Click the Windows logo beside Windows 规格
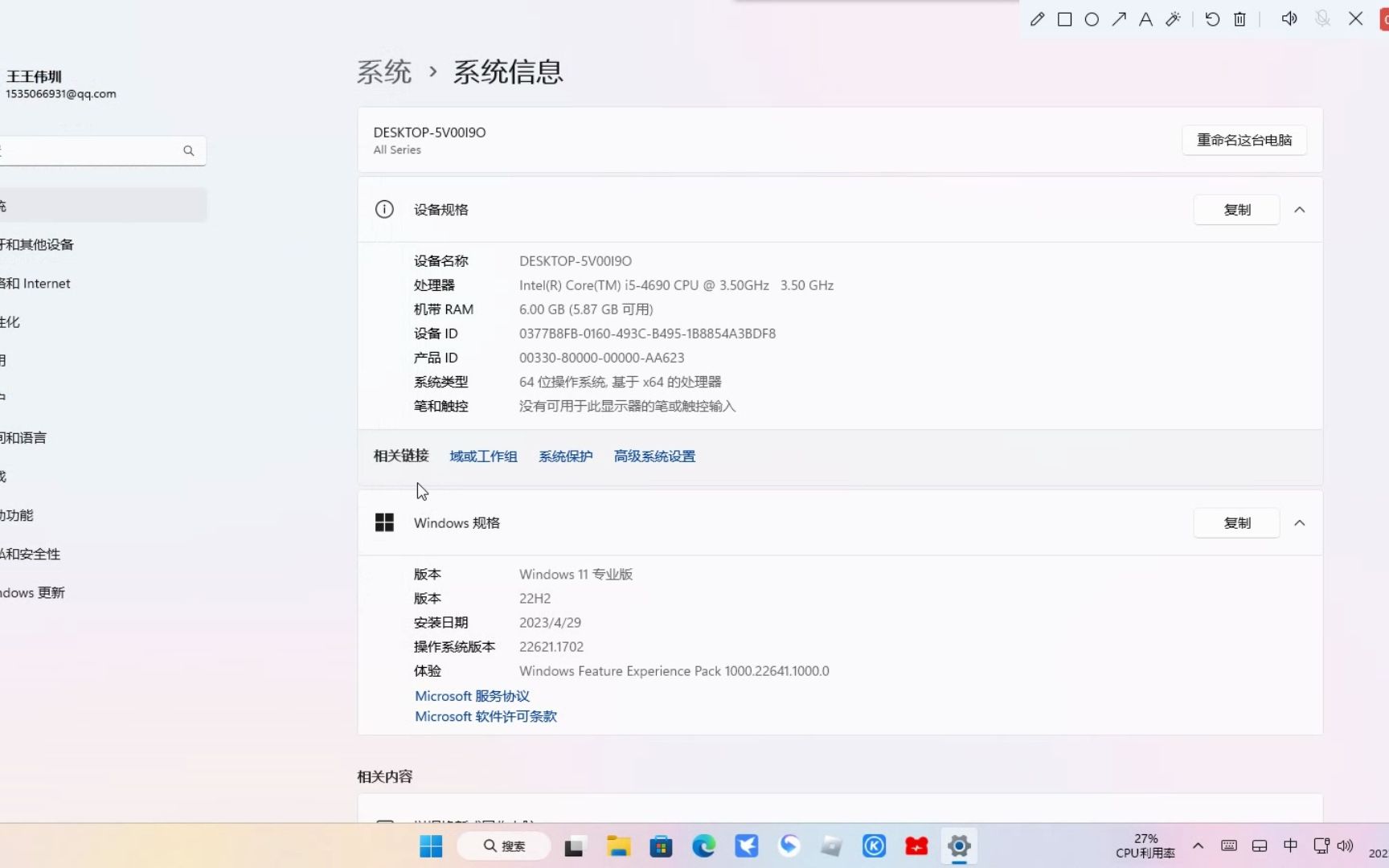The height and width of the screenshot is (868, 1389). (x=384, y=523)
